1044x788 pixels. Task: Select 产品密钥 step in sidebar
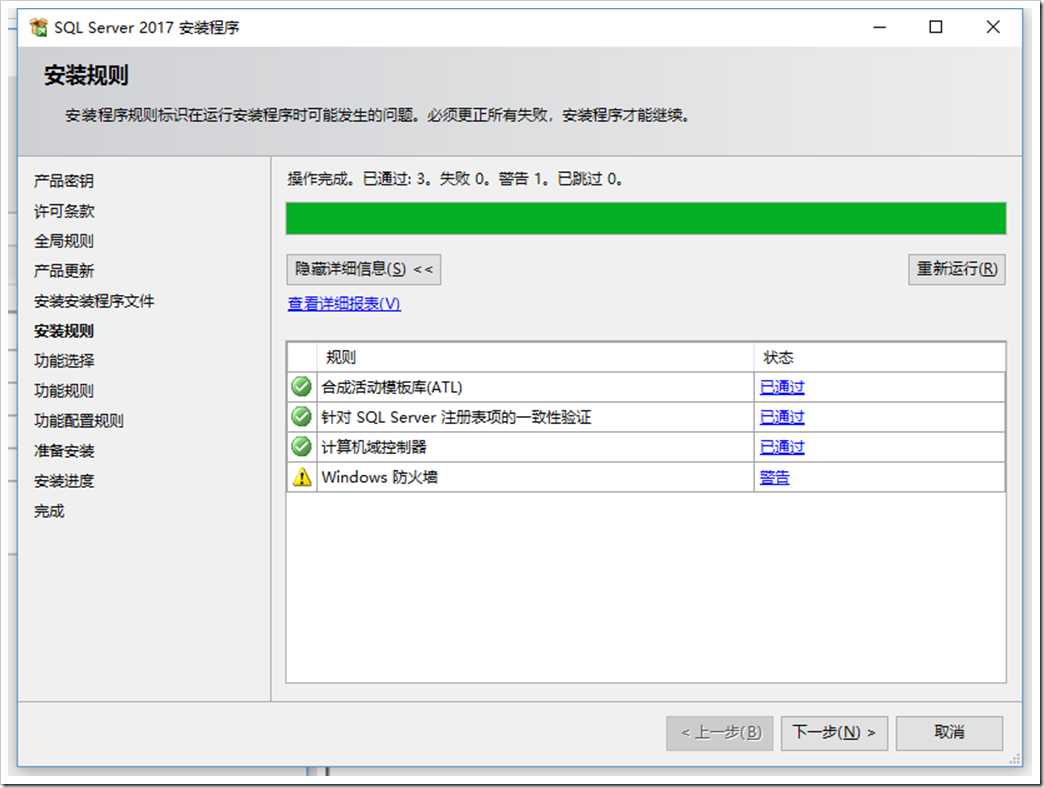tap(64, 181)
